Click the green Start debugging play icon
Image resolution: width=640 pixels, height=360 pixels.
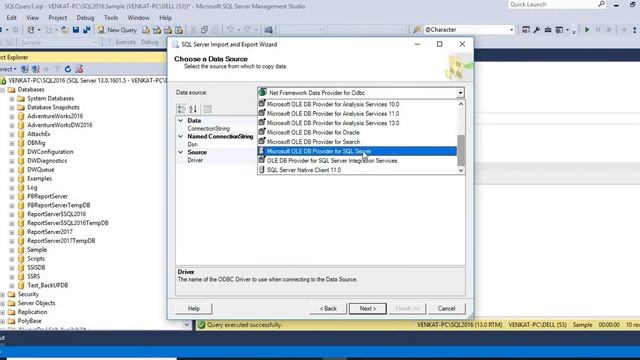click(x=587, y=30)
